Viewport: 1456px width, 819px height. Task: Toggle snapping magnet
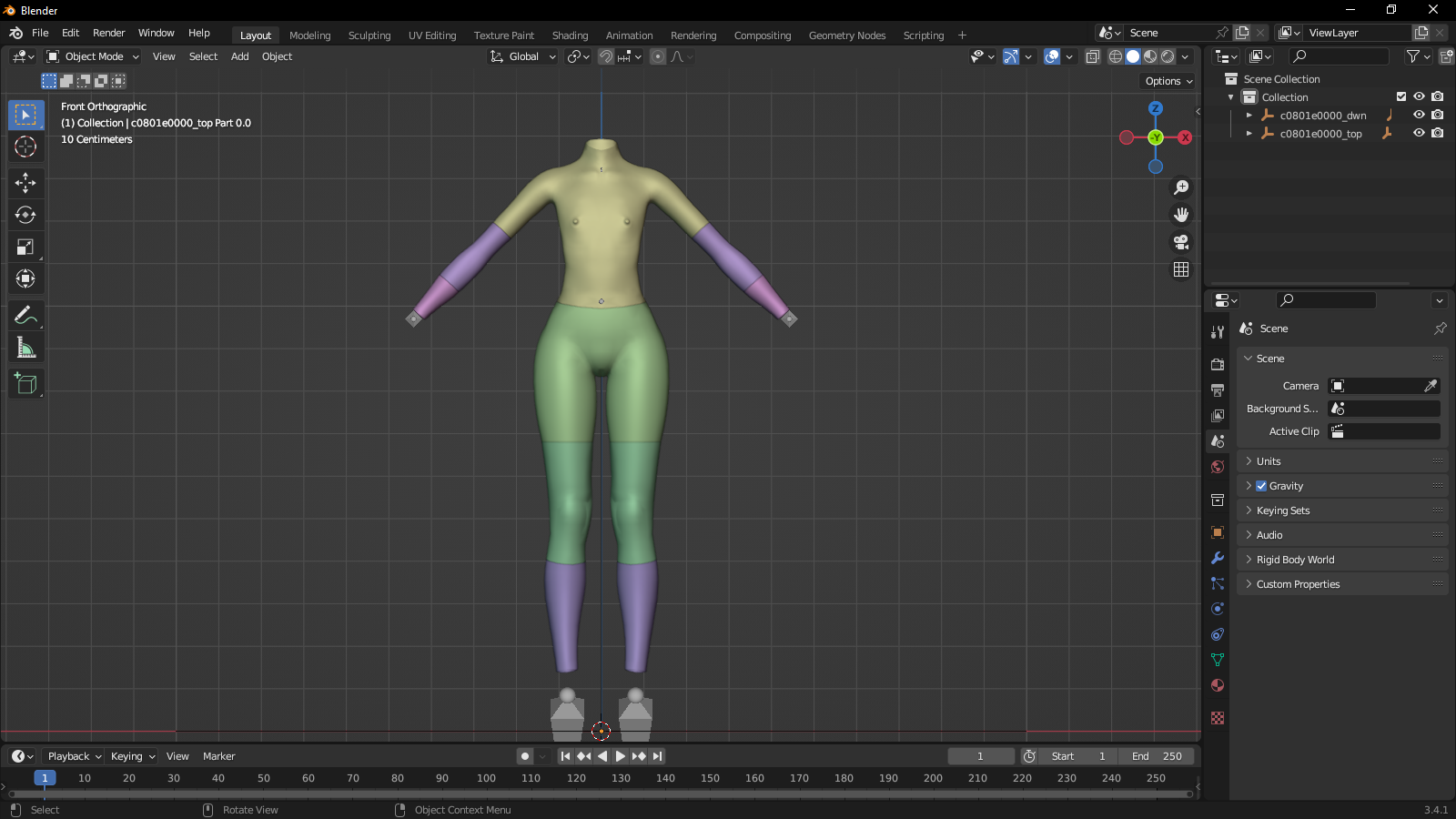[x=606, y=56]
